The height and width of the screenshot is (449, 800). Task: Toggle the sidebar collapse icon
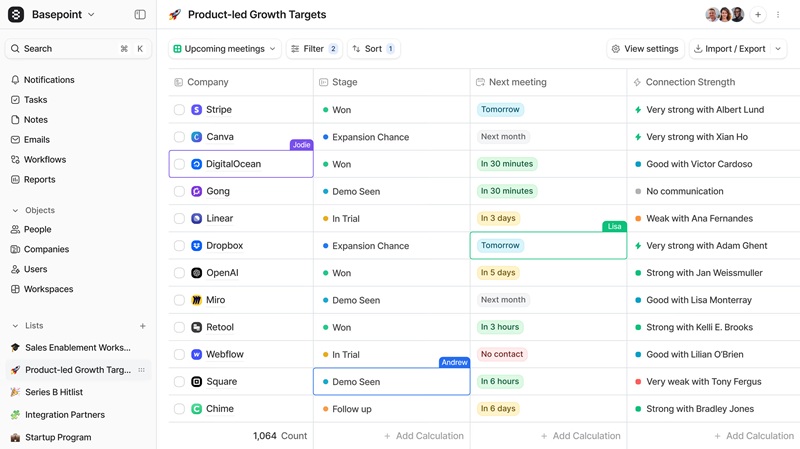tap(140, 15)
